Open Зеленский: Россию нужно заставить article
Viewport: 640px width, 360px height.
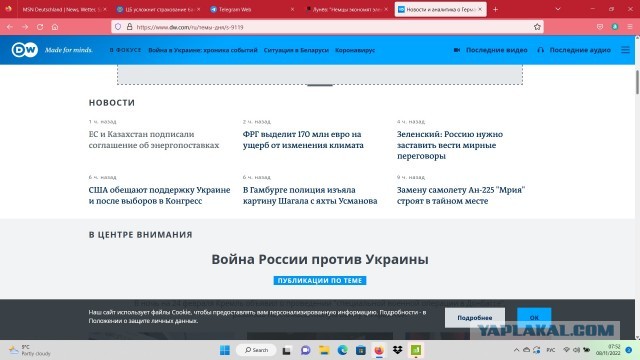(450, 145)
